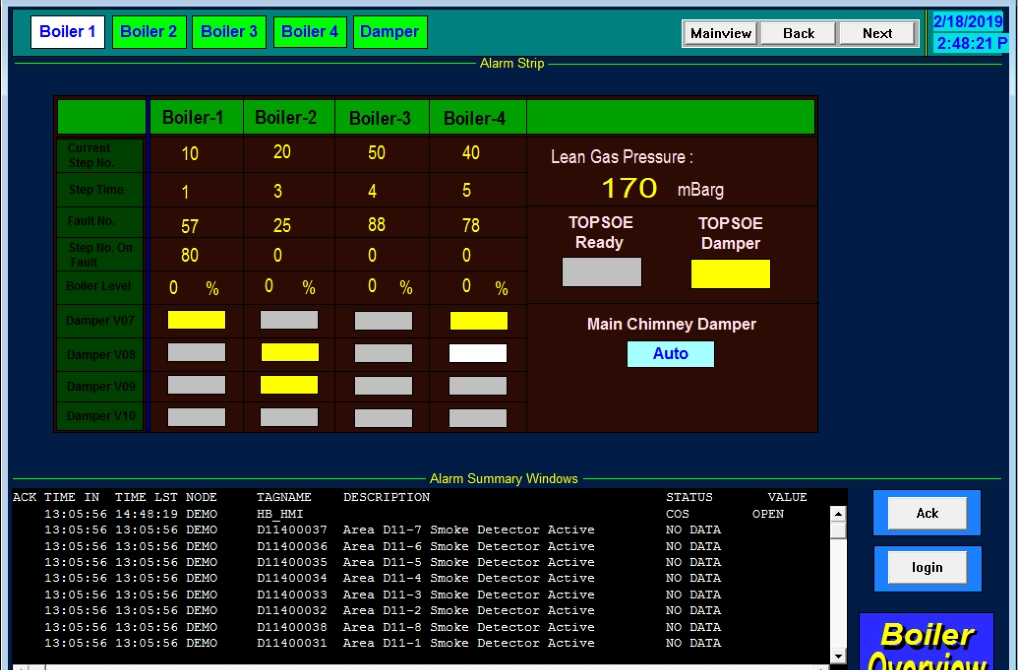
Task: Click Boiler-4 Damper V08 white indicator
Action: click(478, 353)
